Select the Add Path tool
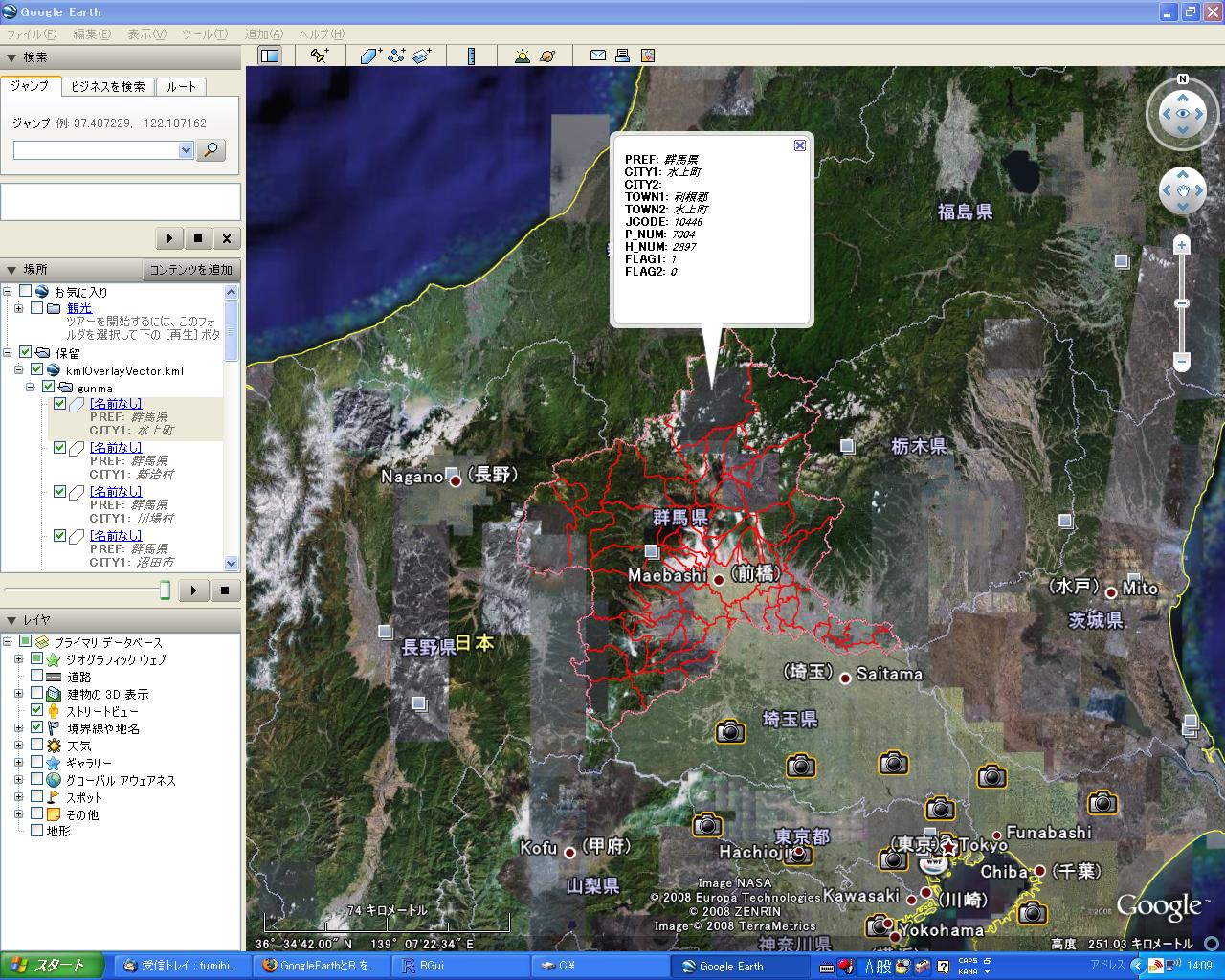This screenshot has width=1225, height=980. tap(396, 56)
